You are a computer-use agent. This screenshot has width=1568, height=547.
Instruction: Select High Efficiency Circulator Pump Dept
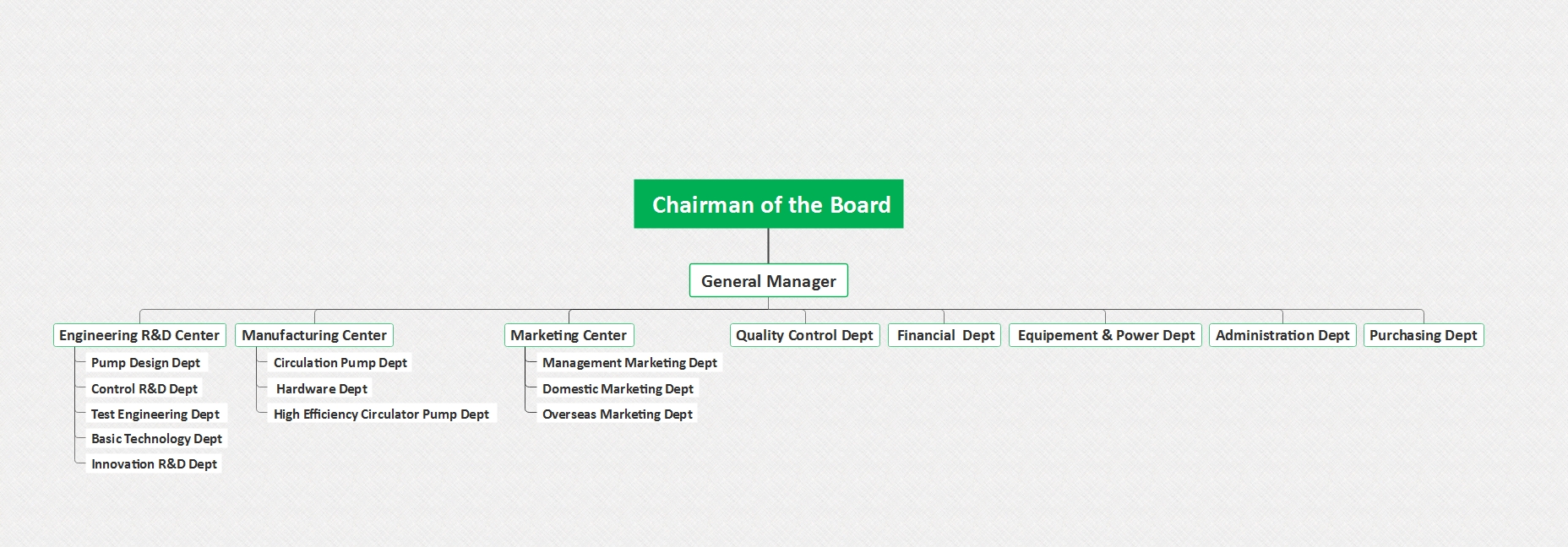[381, 414]
